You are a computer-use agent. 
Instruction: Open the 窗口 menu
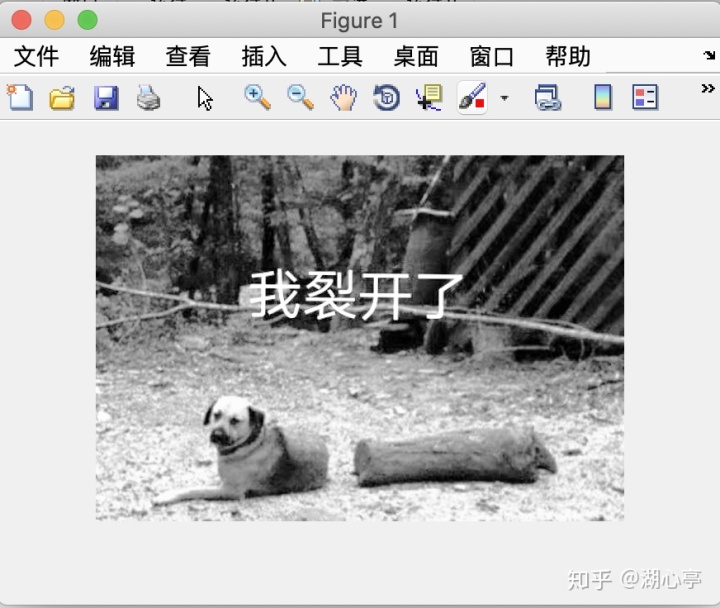click(x=491, y=56)
